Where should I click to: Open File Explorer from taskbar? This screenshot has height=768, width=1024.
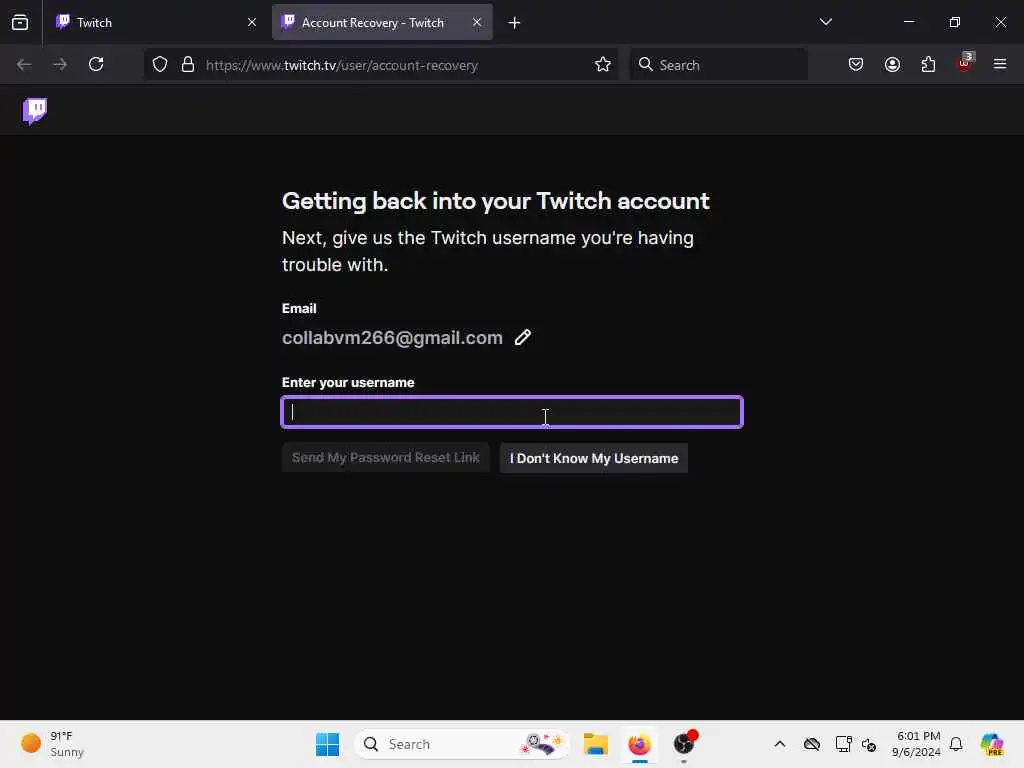[596, 744]
